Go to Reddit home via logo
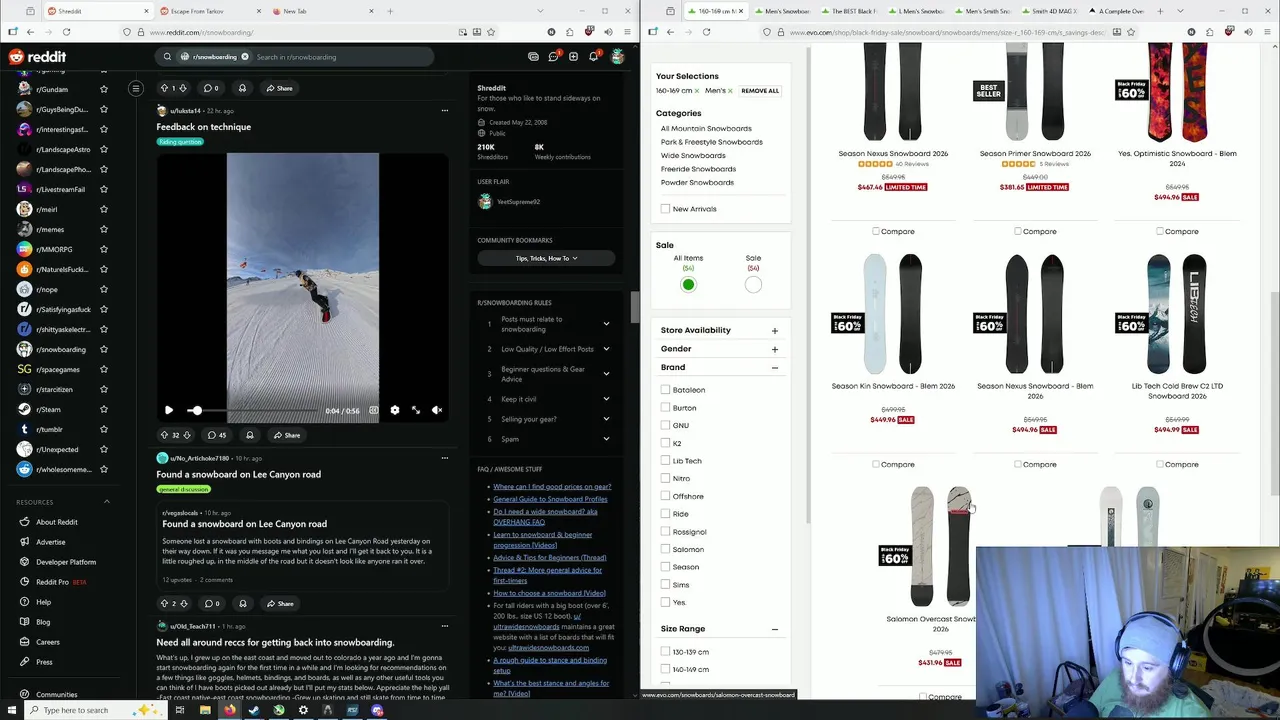This screenshot has width=1280, height=720. pyautogui.click(x=38, y=57)
